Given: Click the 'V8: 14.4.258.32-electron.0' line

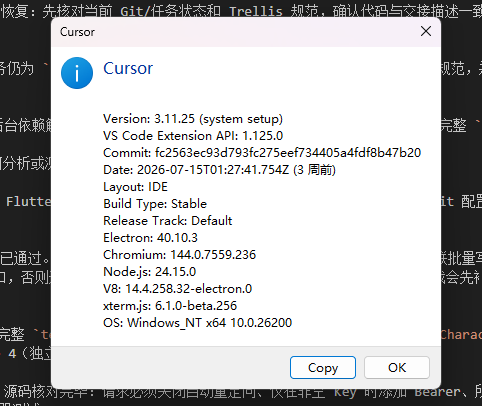Looking at the screenshot, I should coord(177,289).
